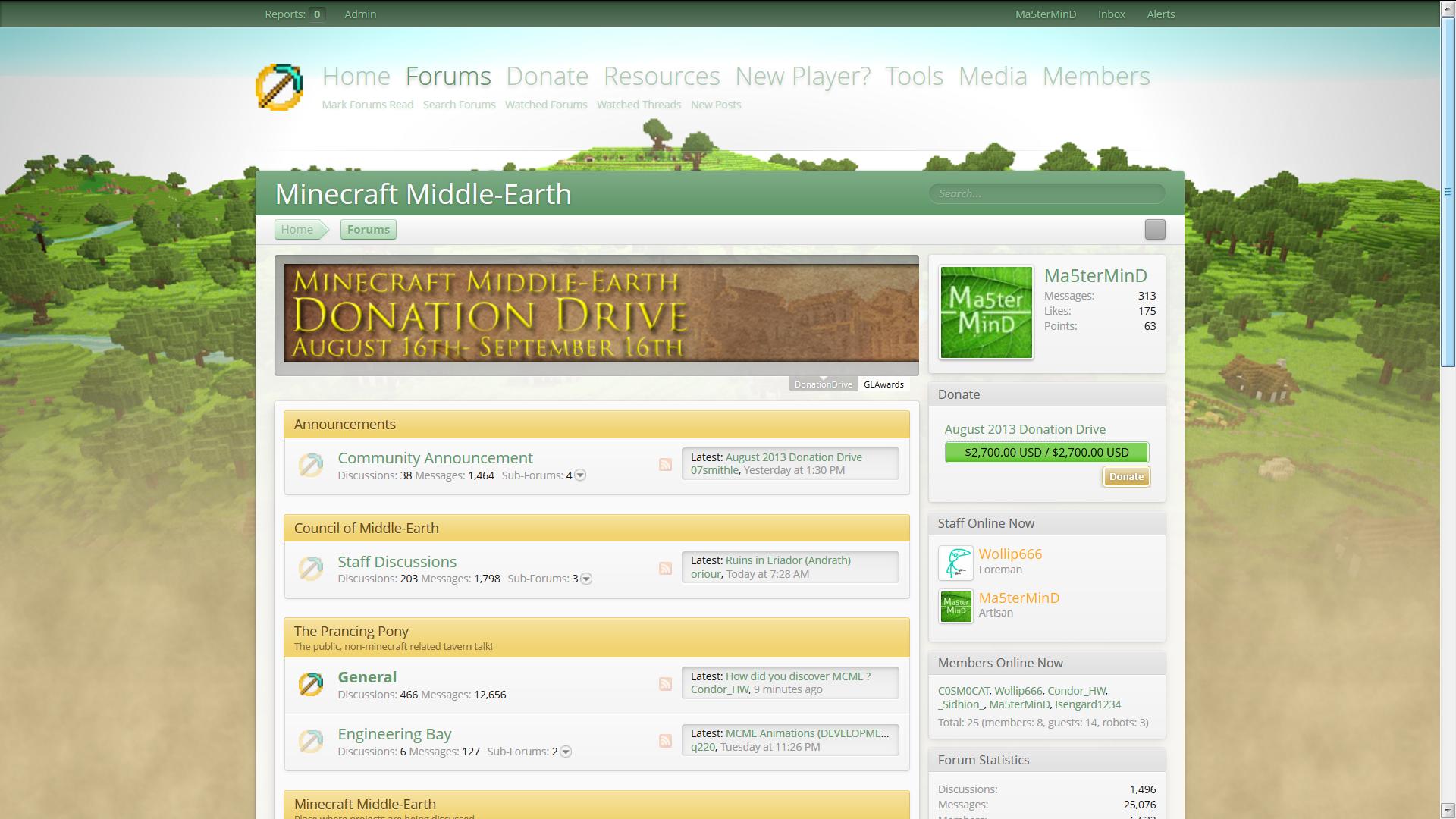Open the New Player? navigation tab

[802, 76]
